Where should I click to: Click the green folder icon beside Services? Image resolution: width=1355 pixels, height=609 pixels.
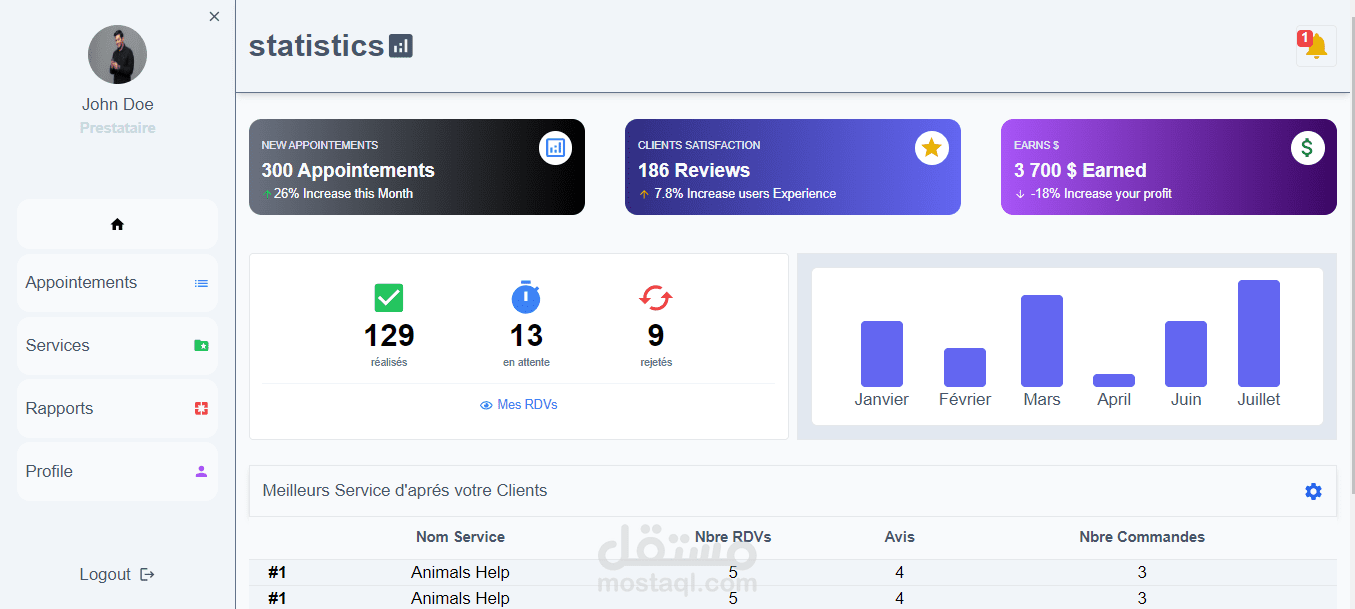click(201, 346)
